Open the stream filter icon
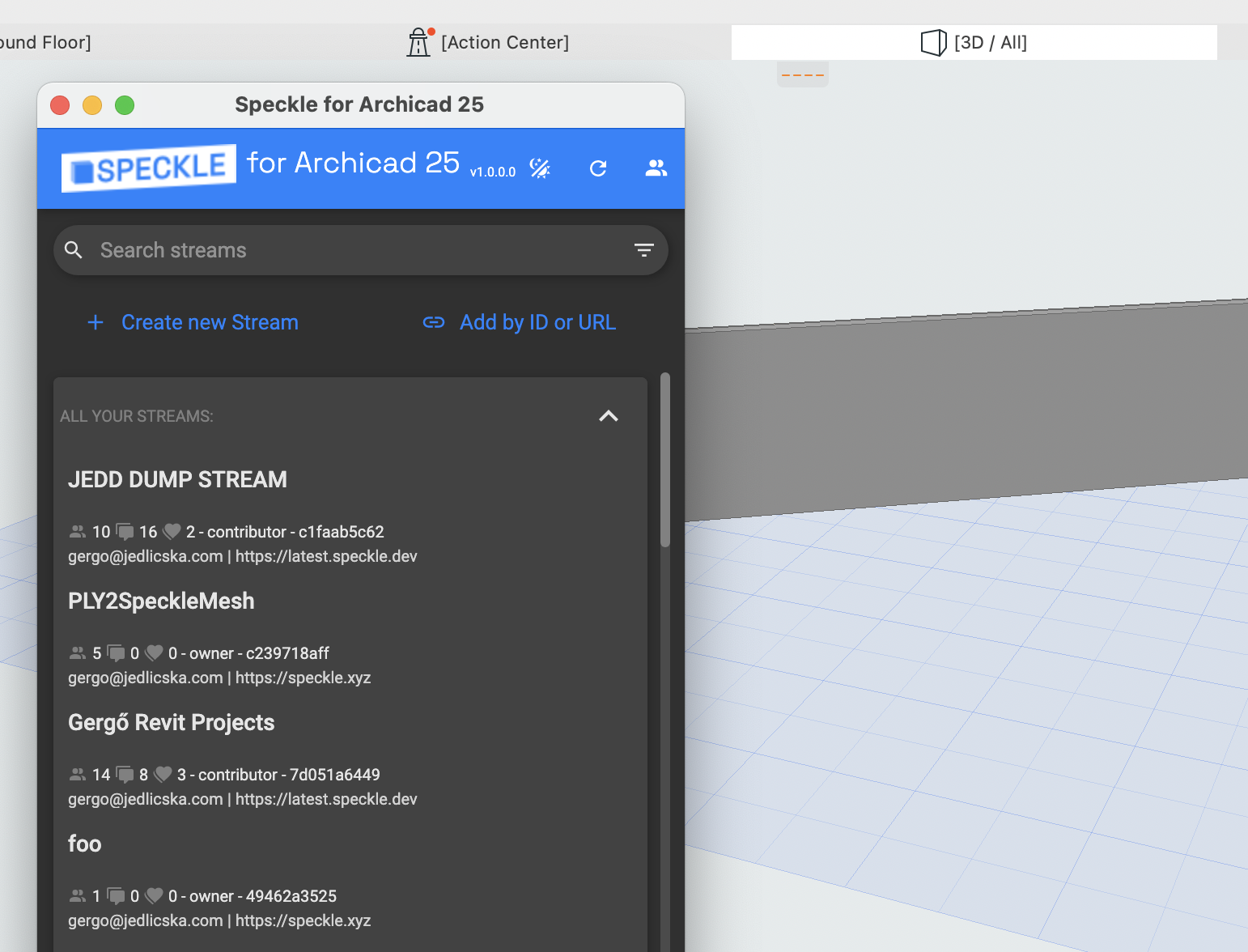 (x=644, y=250)
